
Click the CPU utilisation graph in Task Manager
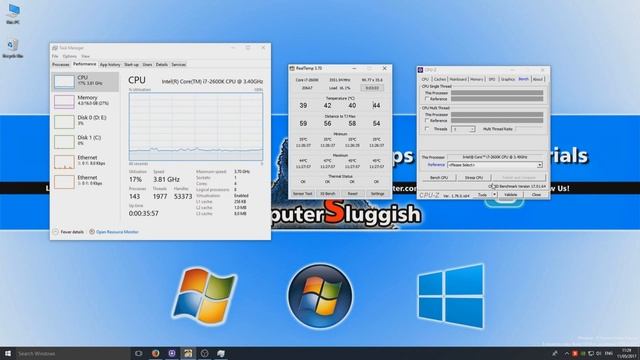[196, 127]
